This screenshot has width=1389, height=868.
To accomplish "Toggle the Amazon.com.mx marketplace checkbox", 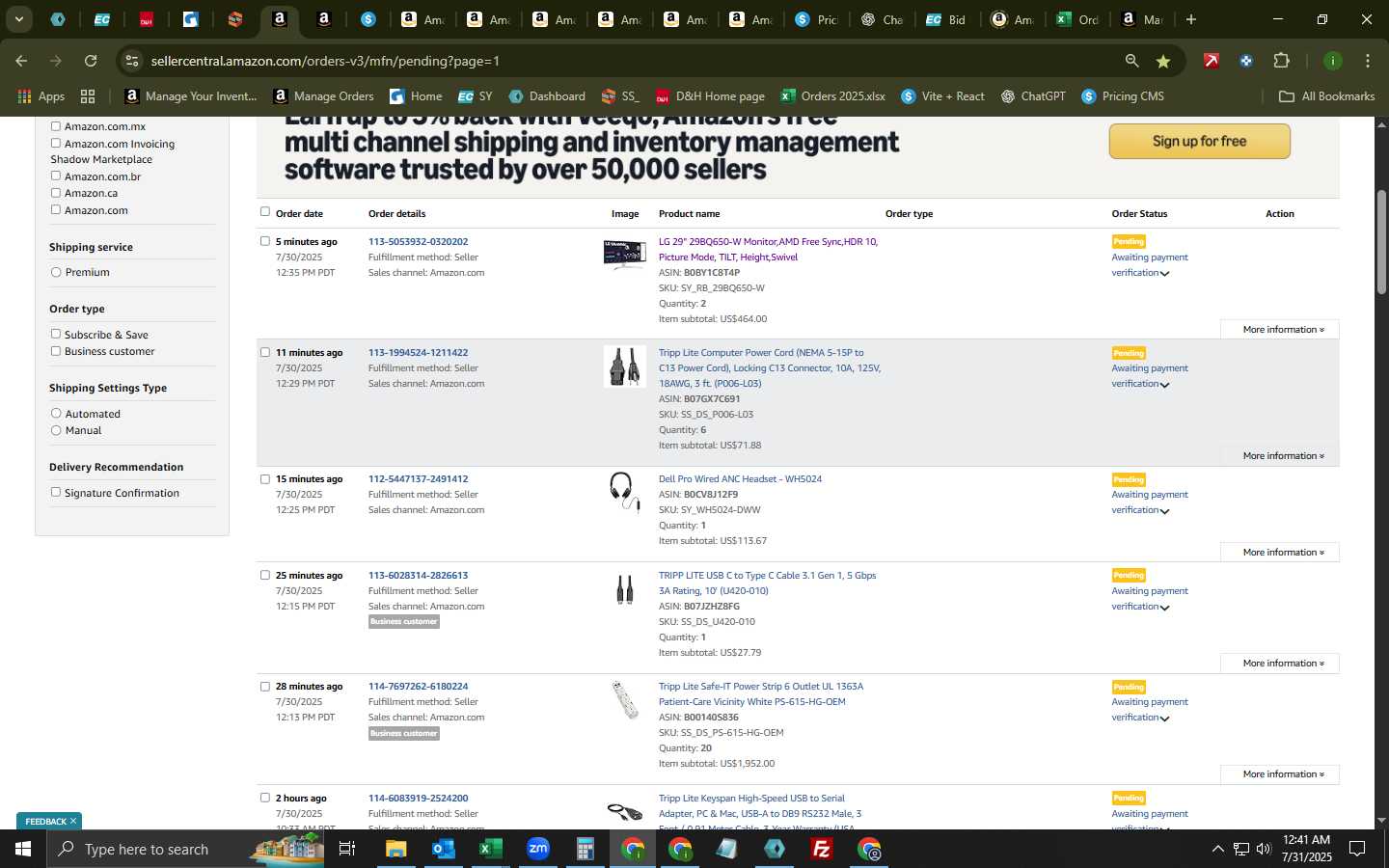I will pyautogui.click(x=56, y=126).
